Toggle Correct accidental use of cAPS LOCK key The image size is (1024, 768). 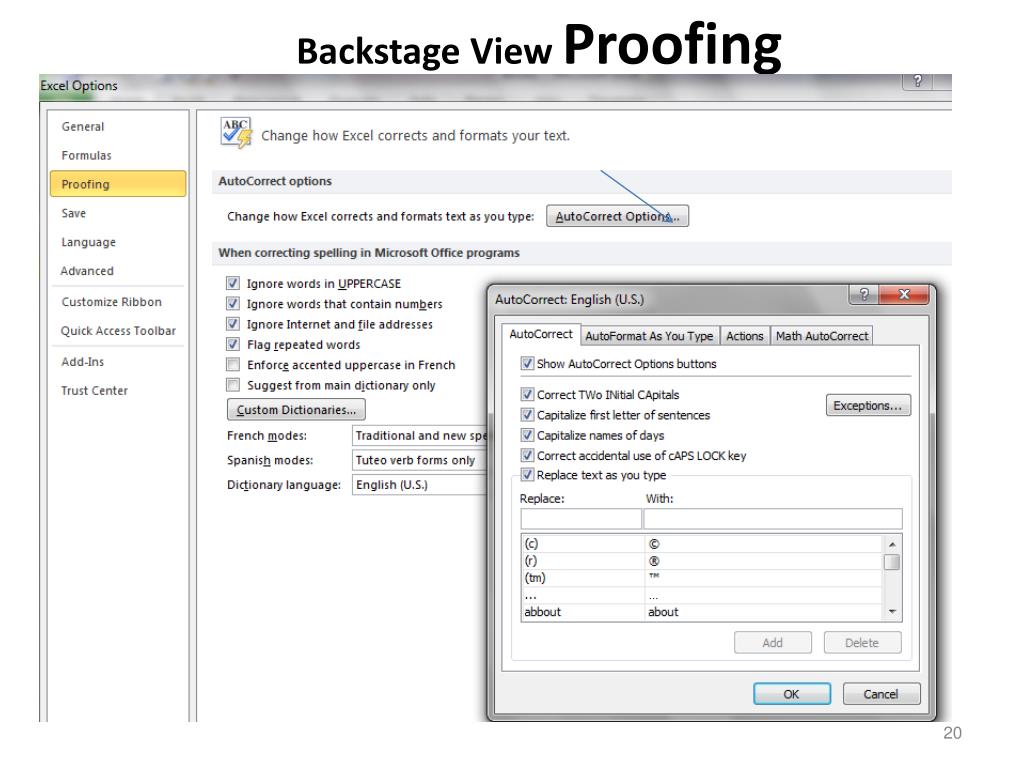527,455
